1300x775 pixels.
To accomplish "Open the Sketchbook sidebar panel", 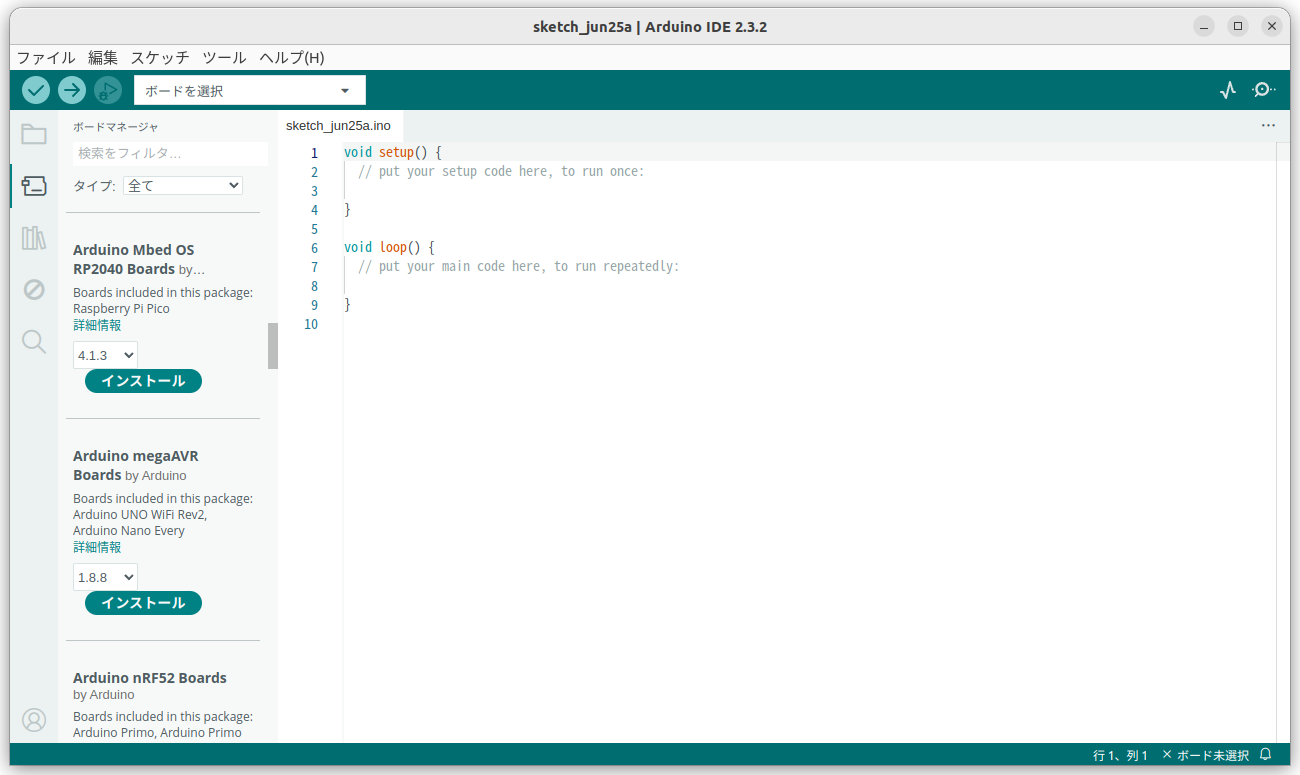I will pyautogui.click(x=33, y=133).
